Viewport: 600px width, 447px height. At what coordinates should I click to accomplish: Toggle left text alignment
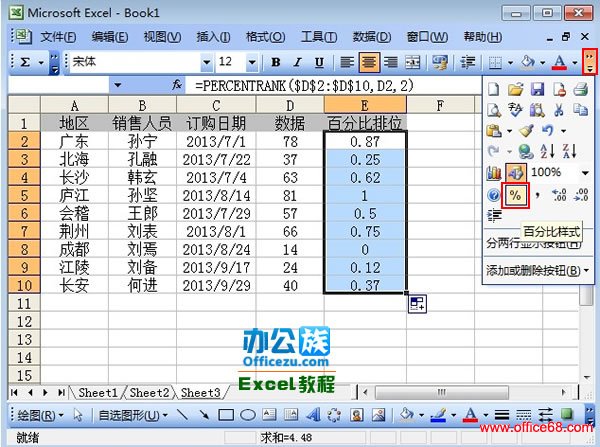[347, 62]
